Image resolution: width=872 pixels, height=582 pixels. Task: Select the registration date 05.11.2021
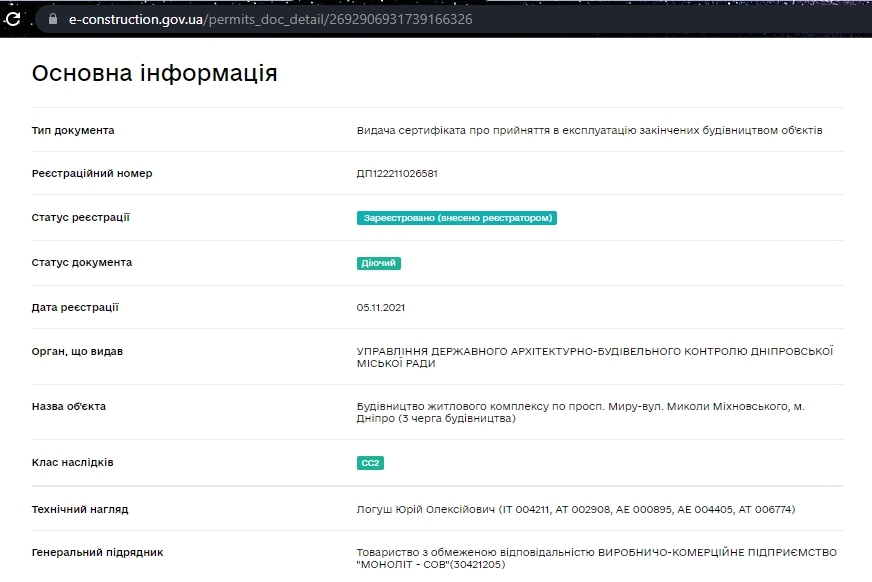[381, 307]
